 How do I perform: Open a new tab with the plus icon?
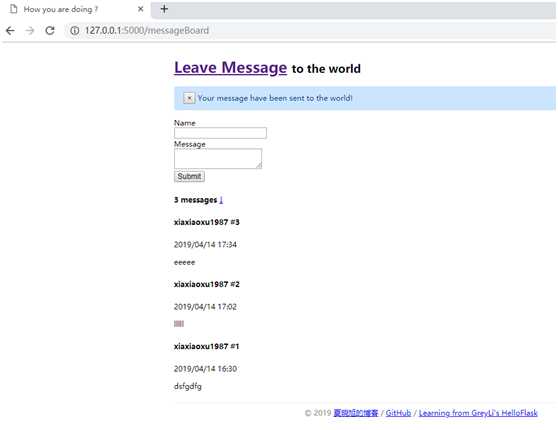[x=164, y=9]
